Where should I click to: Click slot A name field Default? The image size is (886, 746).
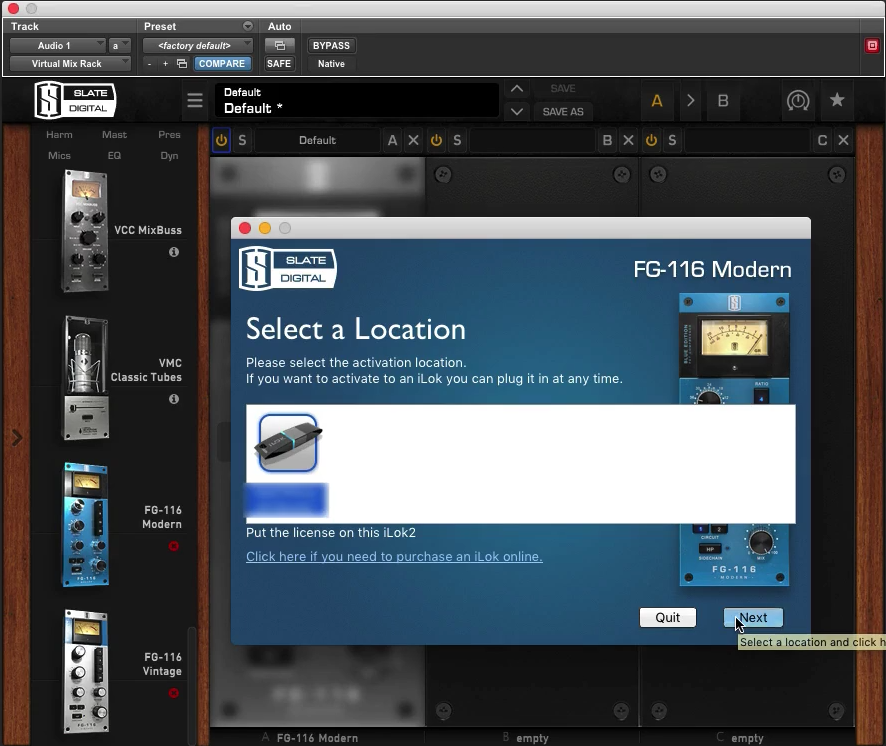coord(317,140)
